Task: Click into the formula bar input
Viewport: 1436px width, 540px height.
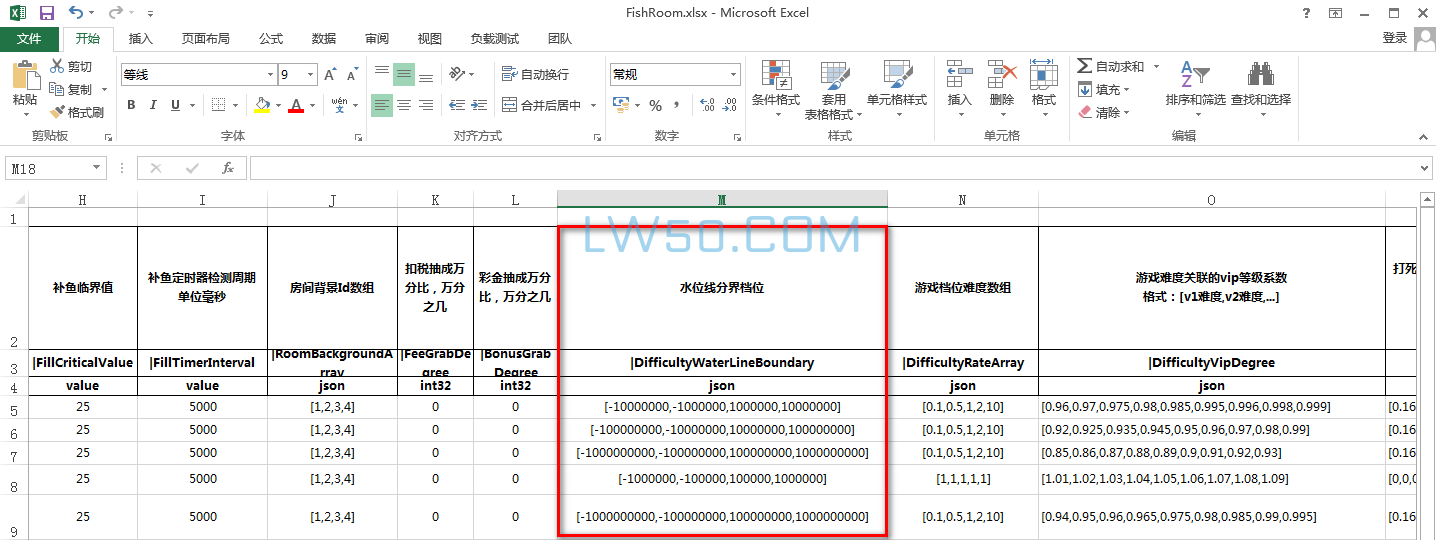Action: (830, 168)
